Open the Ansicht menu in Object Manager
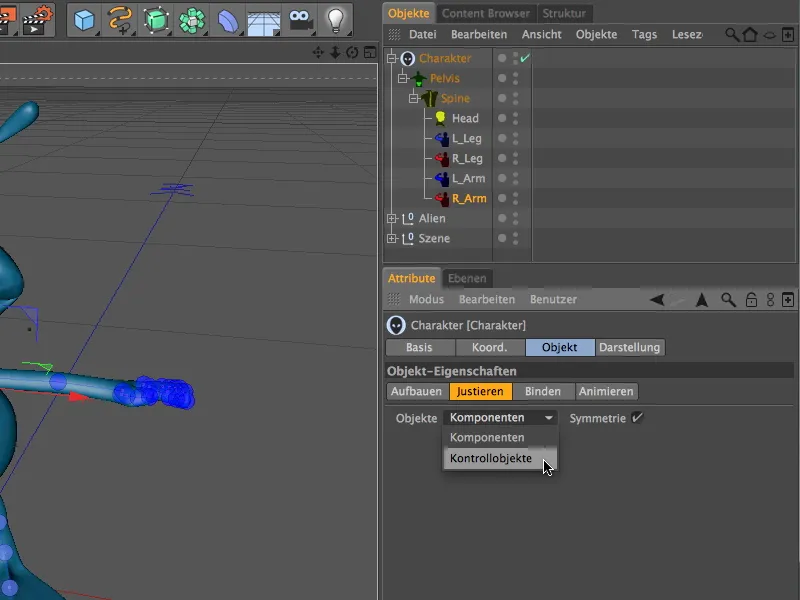This screenshot has width=800, height=600. point(541,35)
